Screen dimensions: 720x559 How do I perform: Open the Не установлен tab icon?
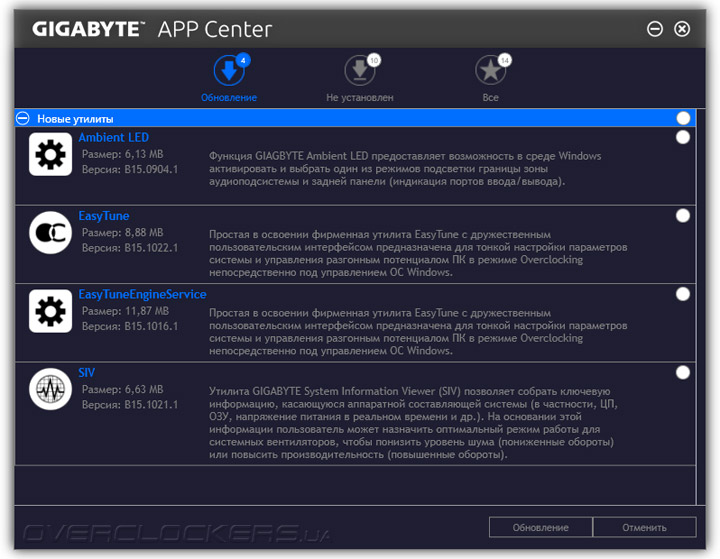pyautogui.click(x=360, y=70)
